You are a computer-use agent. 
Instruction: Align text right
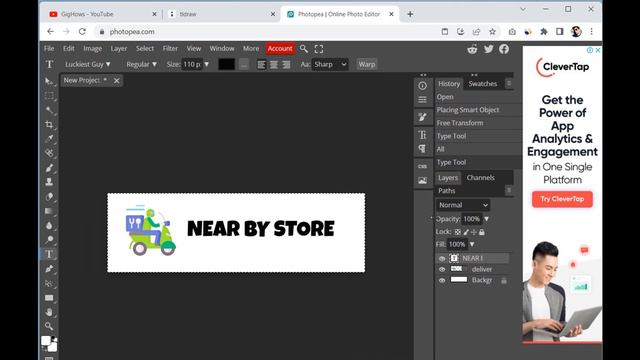coord(287,64)
